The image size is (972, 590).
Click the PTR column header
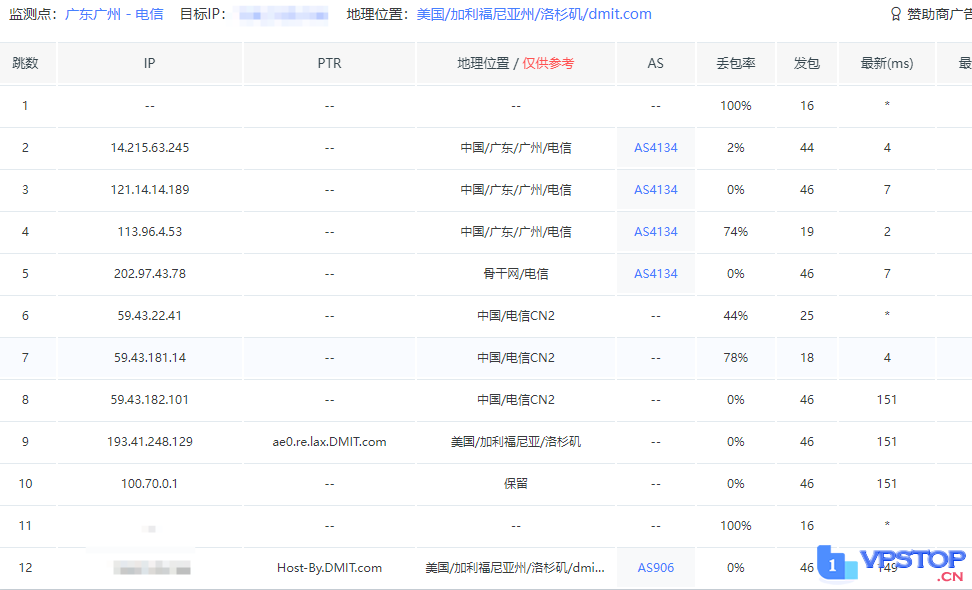pyautogui.click(x=329, y=62)
